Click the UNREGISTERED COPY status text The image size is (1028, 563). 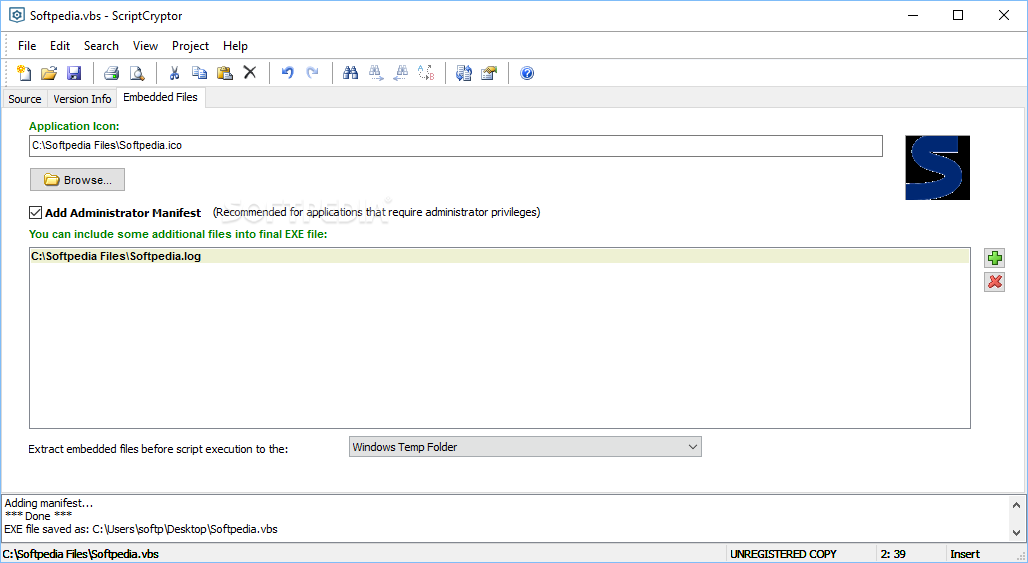pyautogui.click(x=783, y=554)
